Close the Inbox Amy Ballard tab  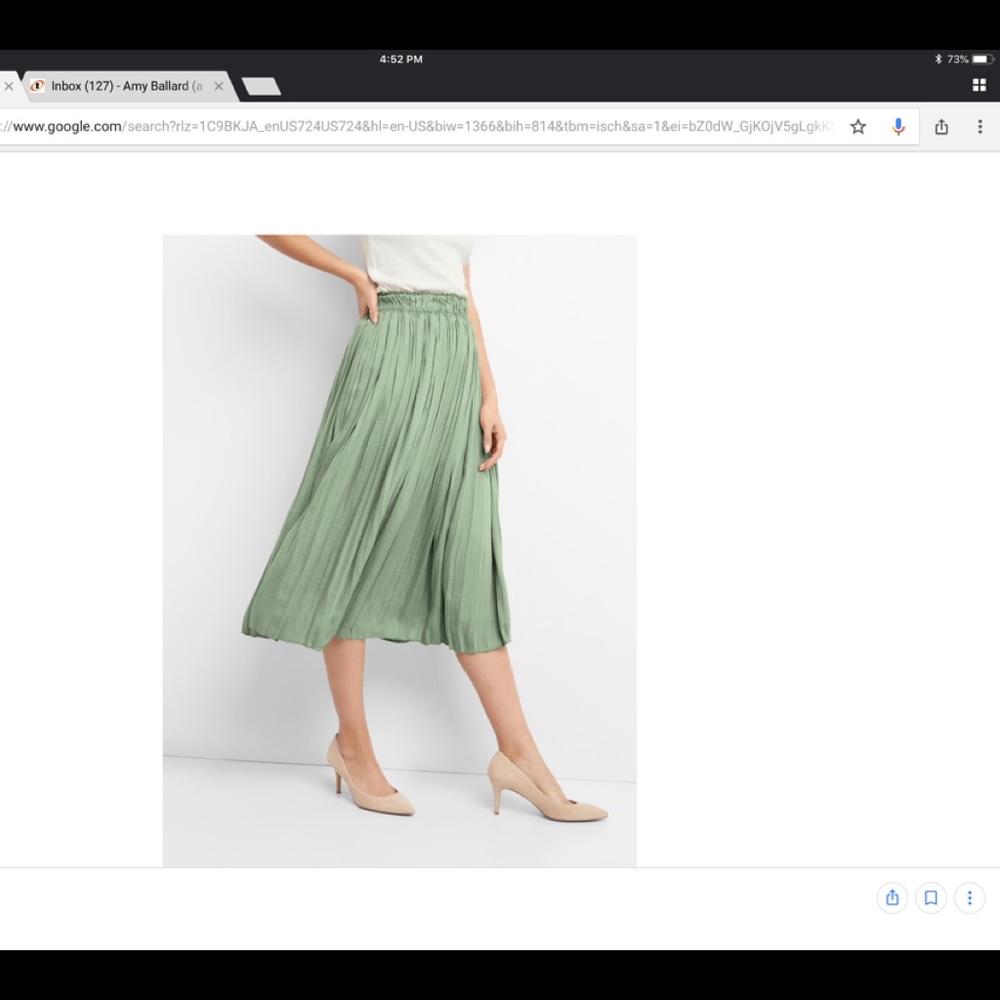[x=219, y=86]
